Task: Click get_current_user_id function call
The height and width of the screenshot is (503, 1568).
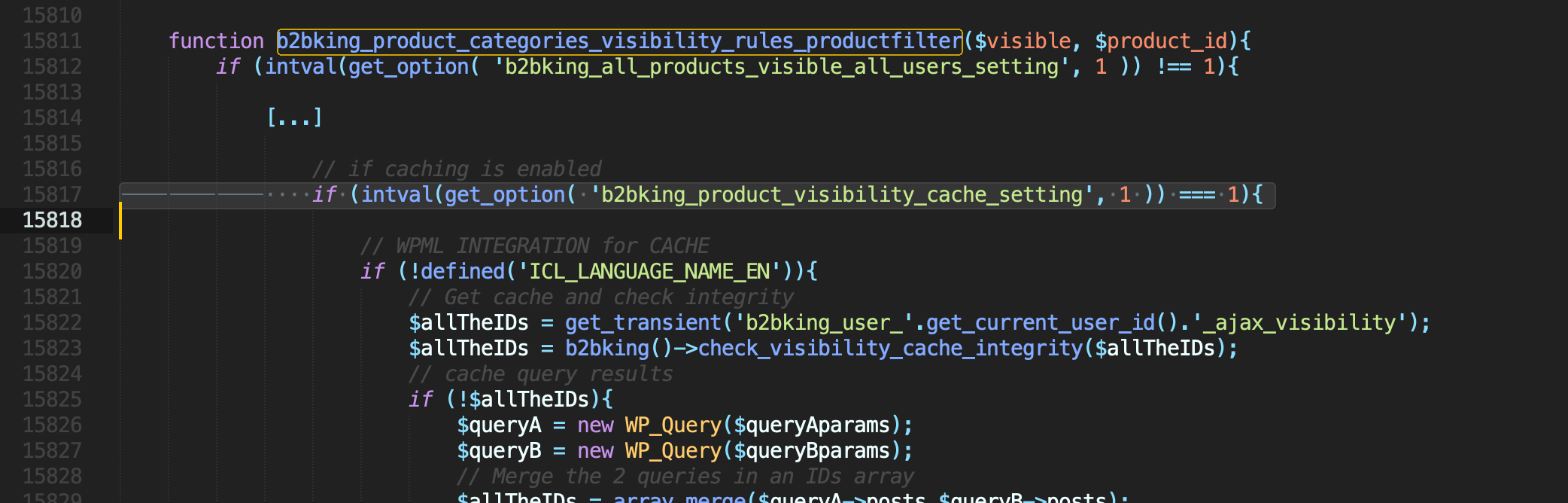Action: [1041, 322]
